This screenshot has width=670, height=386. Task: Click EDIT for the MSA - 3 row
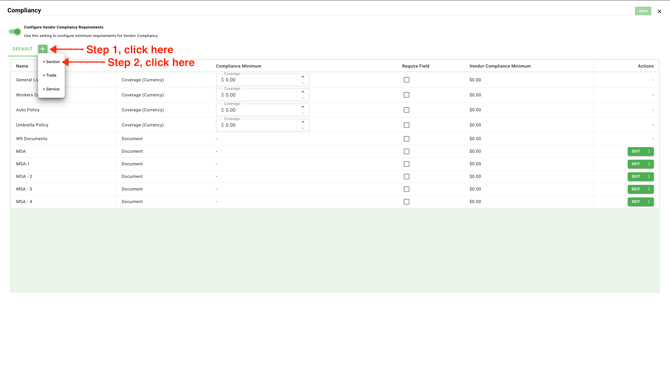click(x=636, y=189)
